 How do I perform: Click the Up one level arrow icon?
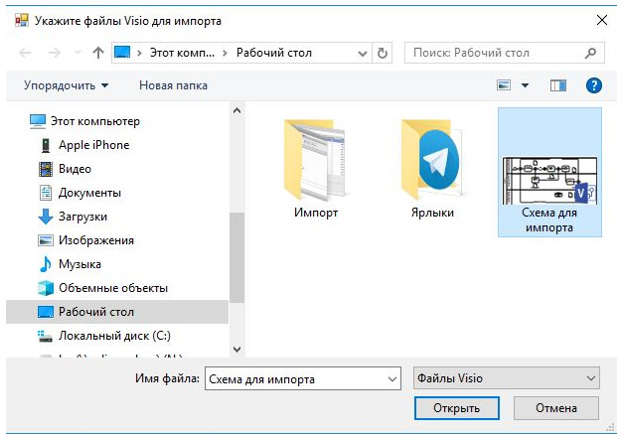(x=98, y=53)
